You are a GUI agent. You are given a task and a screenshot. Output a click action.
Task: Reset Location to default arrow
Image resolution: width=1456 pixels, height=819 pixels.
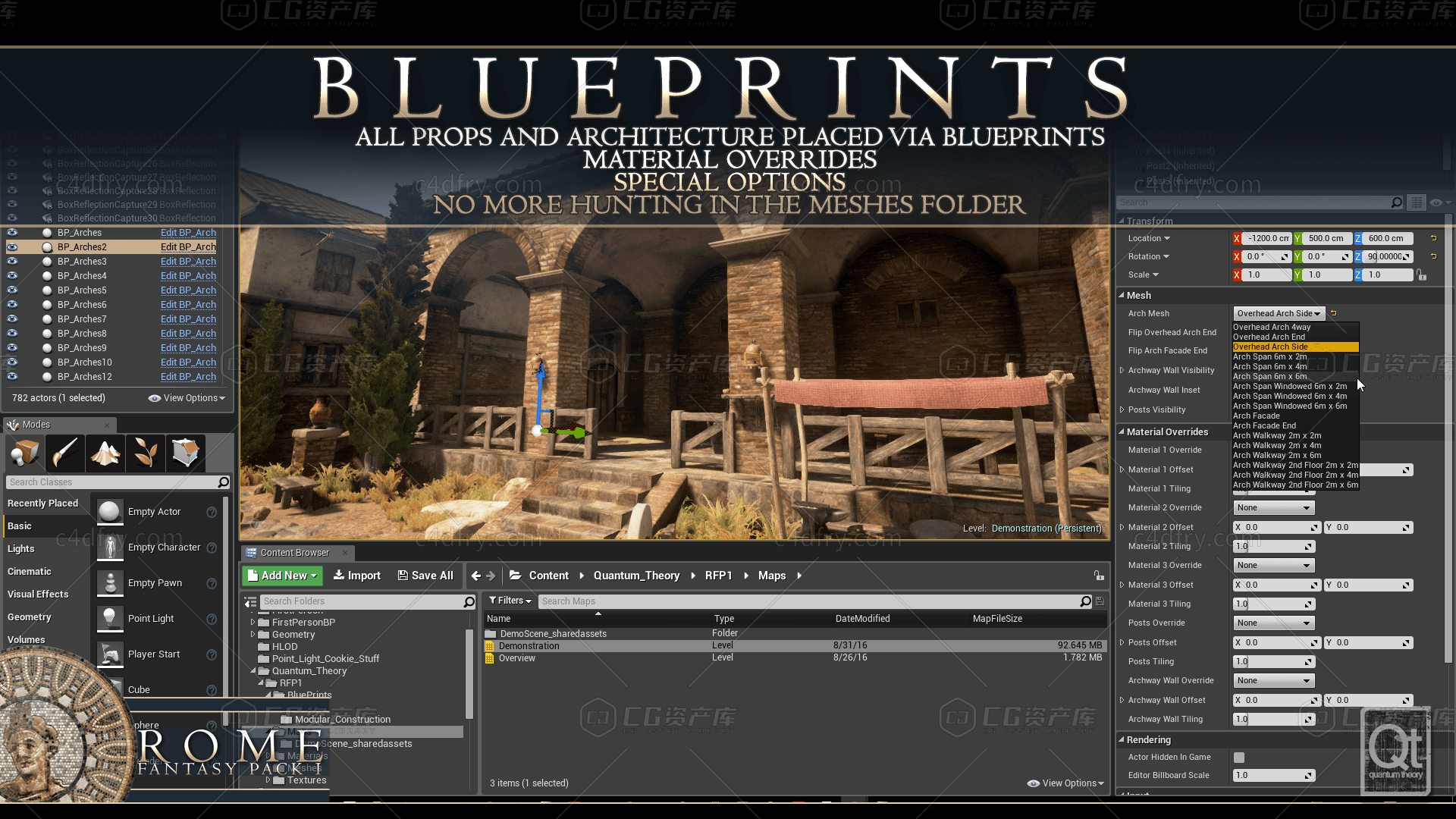click(1433, 238)
